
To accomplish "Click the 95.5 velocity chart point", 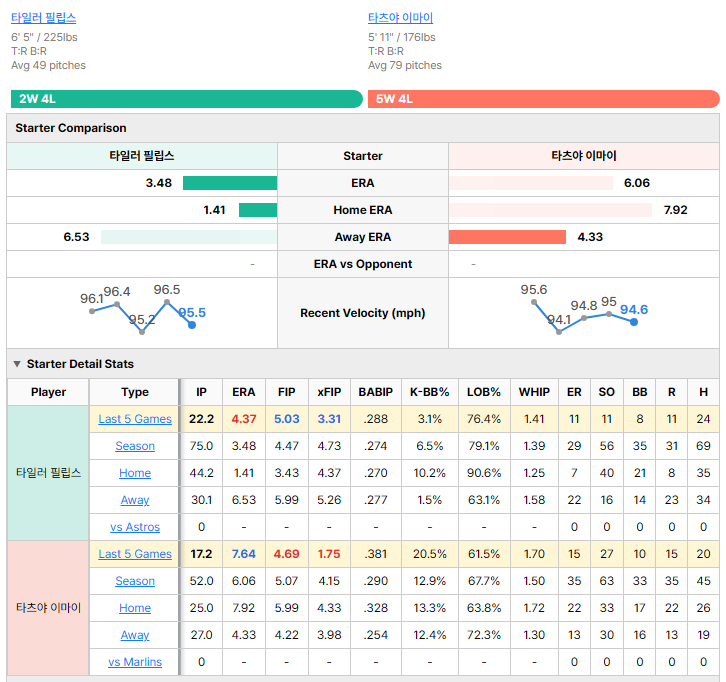I will (x=192, y=325).
